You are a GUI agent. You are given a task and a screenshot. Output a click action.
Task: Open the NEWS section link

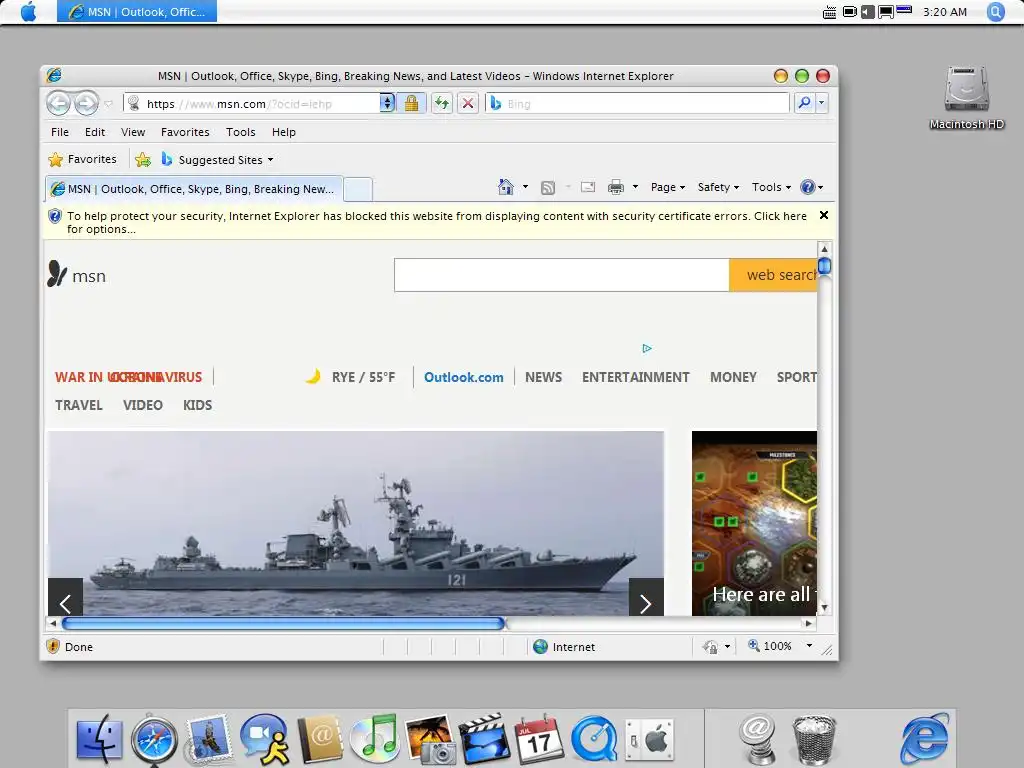(543, 377)
